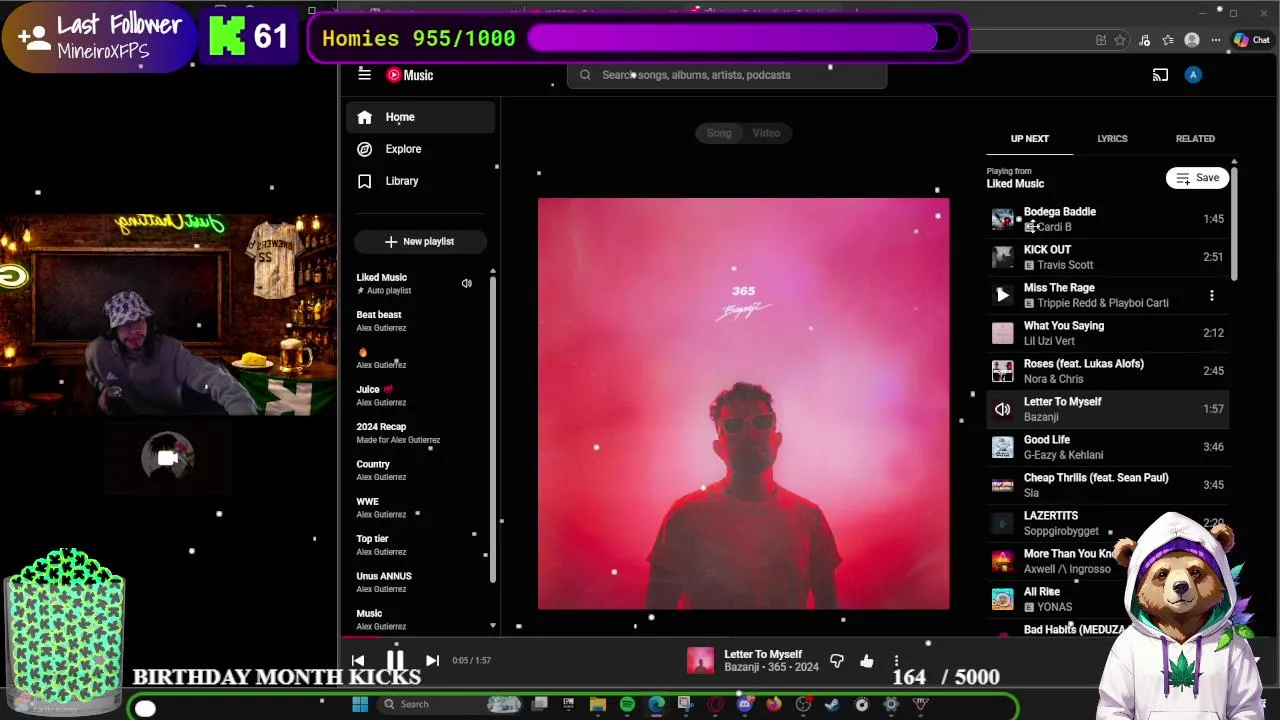Open the Country playlist
This screenshot has height=720, width=1280.
419,470
